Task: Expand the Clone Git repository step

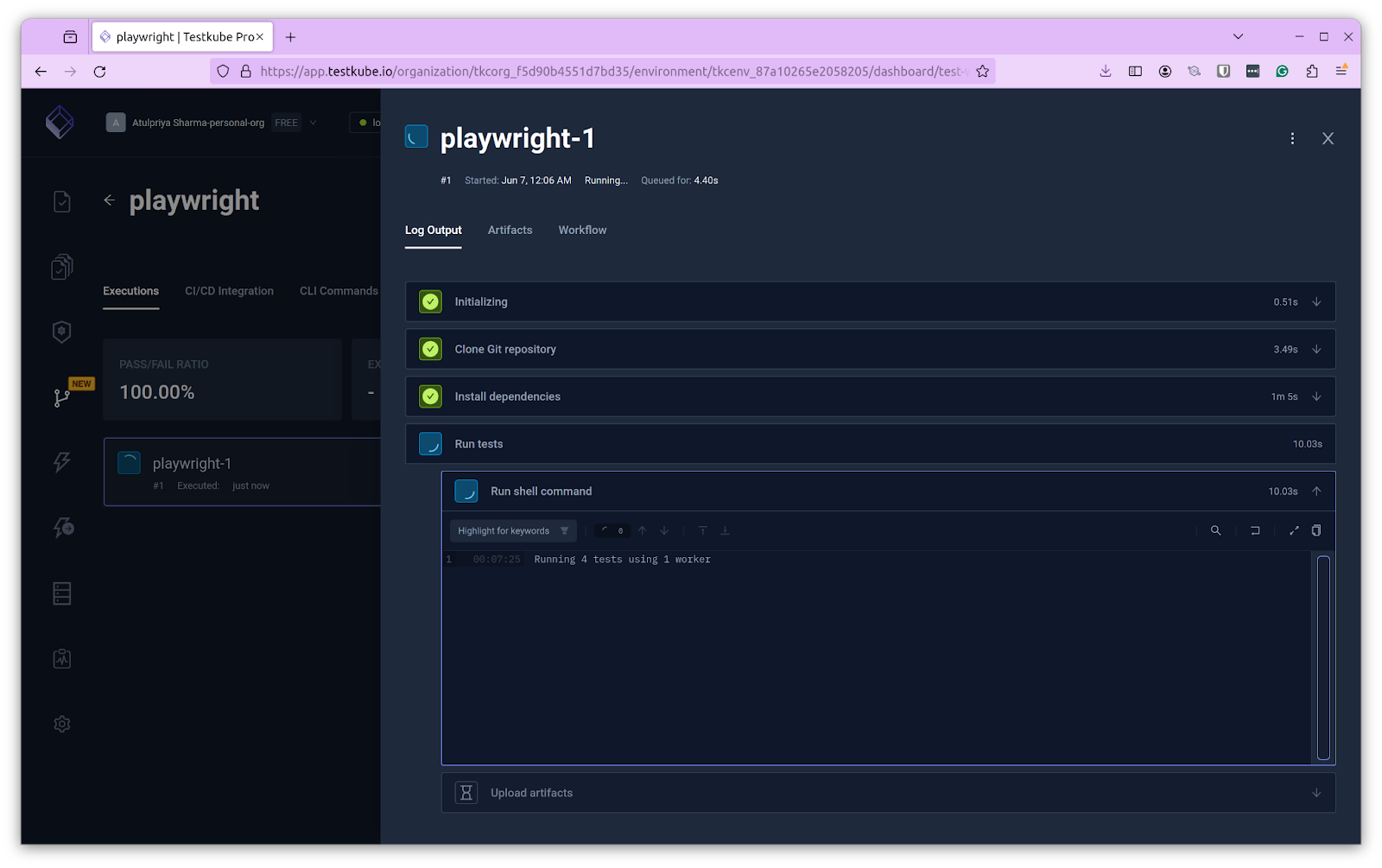Action: pos(1316,349)
